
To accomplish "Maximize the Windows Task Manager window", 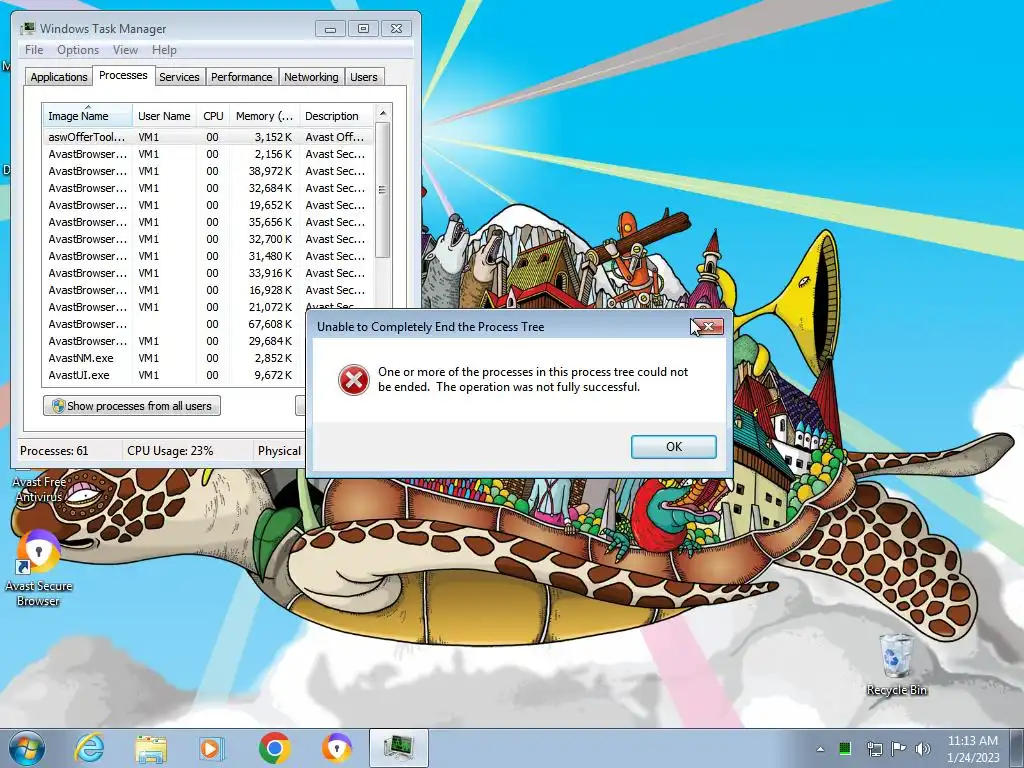I will pos(363,29).
